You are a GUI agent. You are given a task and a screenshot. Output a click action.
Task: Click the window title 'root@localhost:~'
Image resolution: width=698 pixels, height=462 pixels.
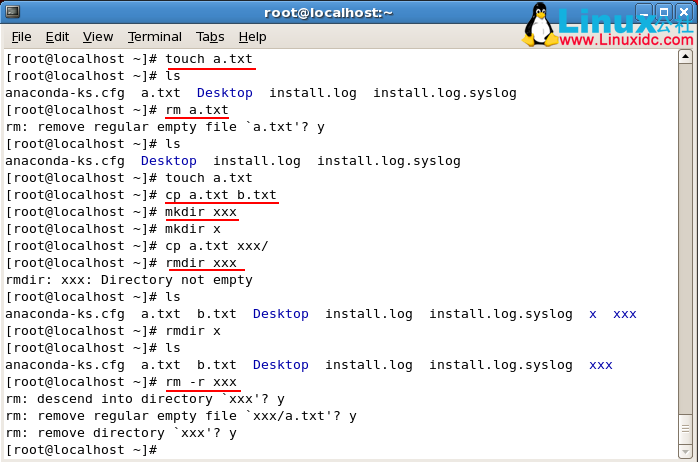329,12
